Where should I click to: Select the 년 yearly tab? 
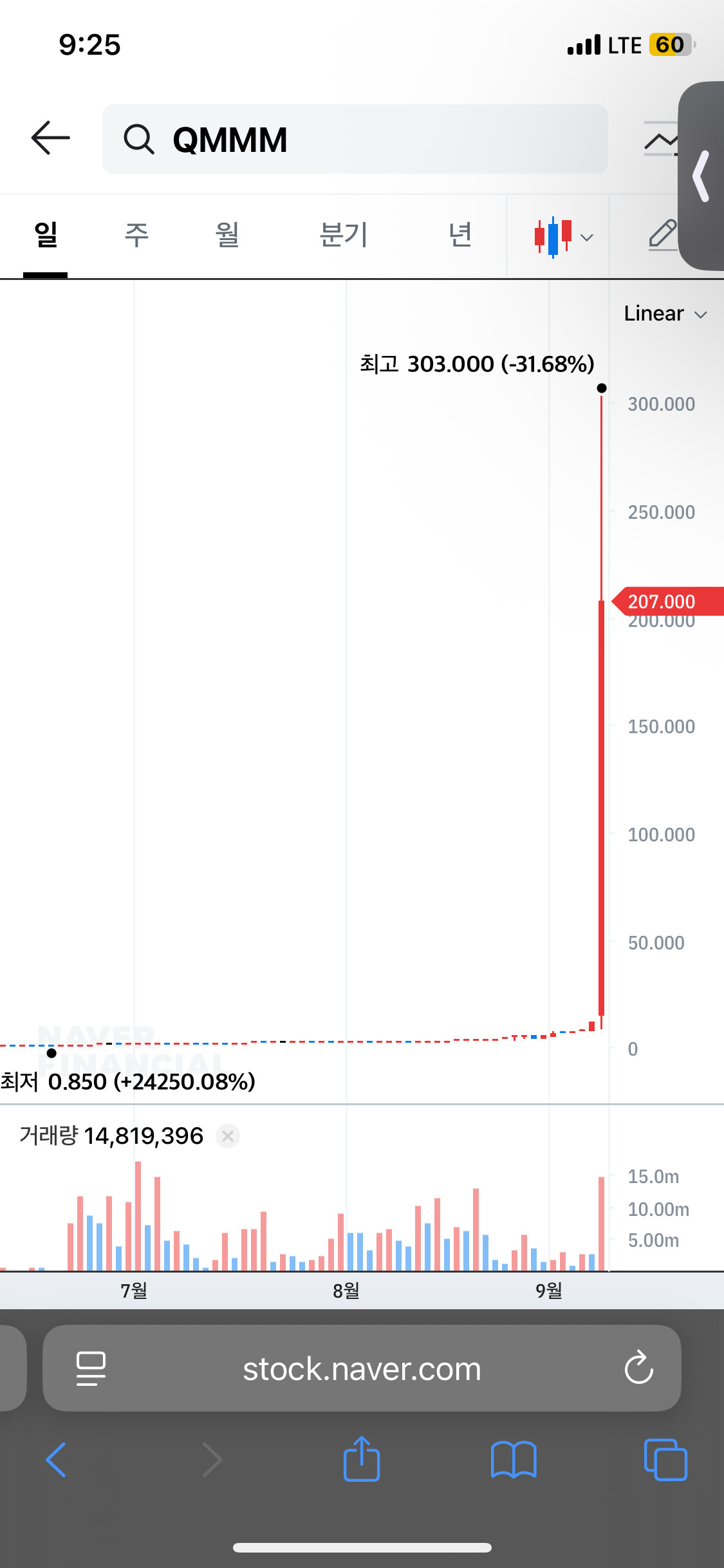(x=460, y=234)
